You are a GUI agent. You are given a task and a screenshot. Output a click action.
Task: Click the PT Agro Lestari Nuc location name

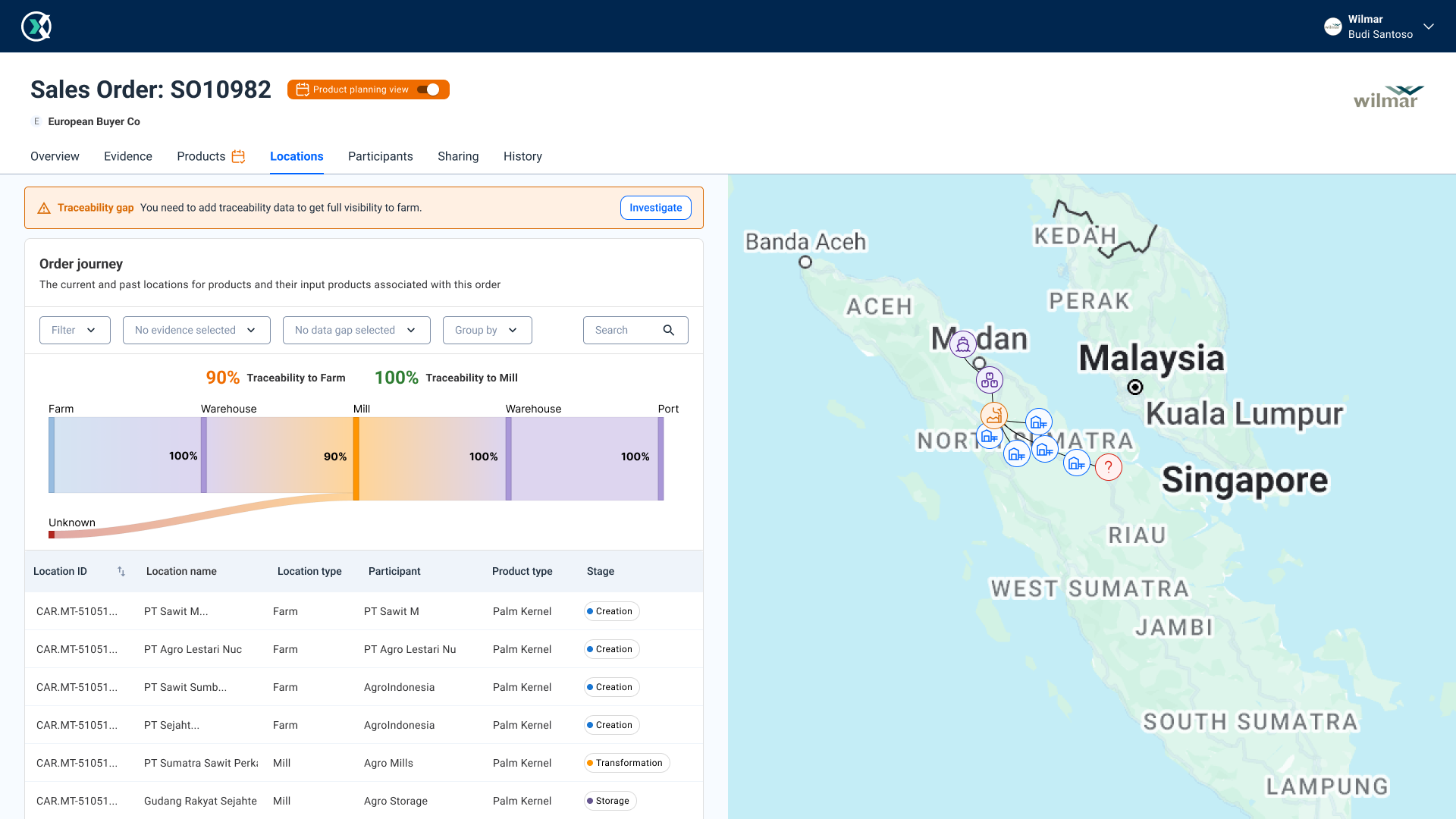193,649
